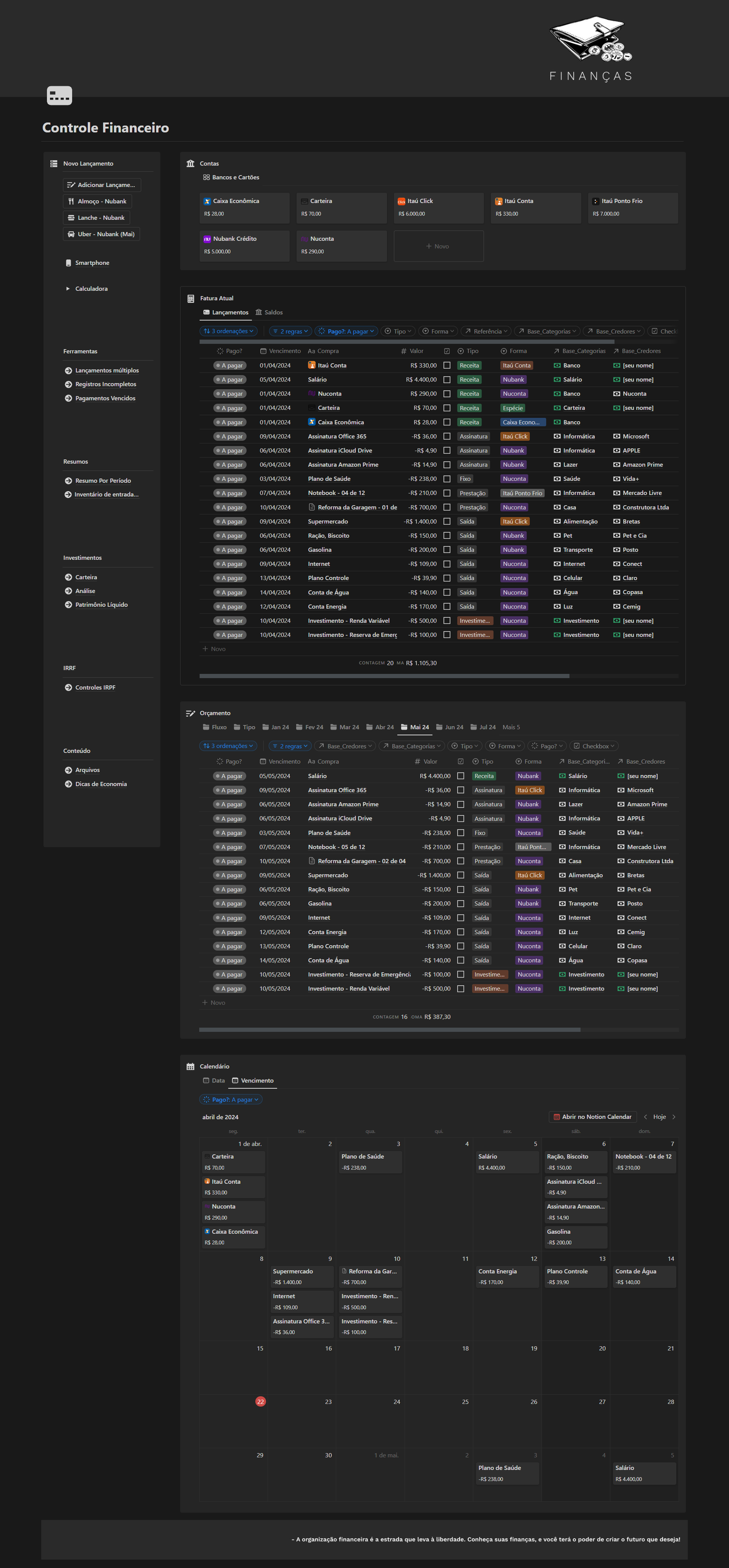Tick the Supermercado checkbox in Fatura Atual
This screenshot has height=1568, width=729.
pos(447,522)
